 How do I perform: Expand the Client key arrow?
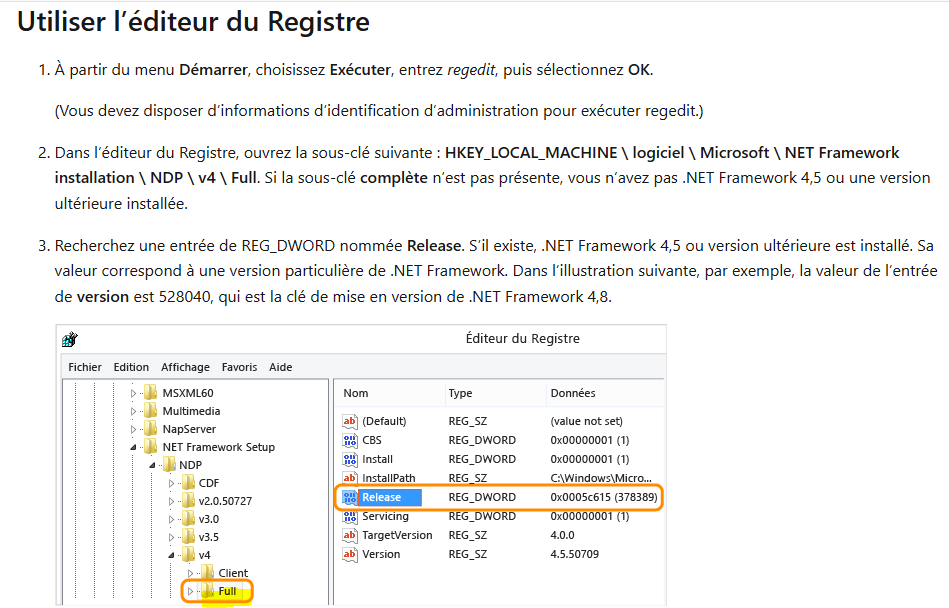[190, 573]
